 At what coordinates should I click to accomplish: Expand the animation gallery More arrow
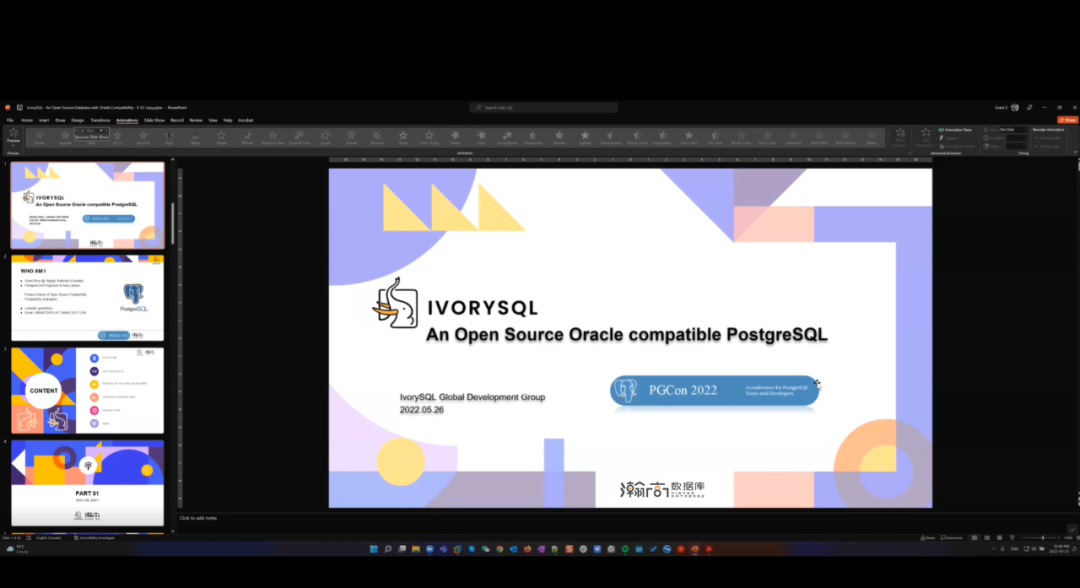point(887,145)
